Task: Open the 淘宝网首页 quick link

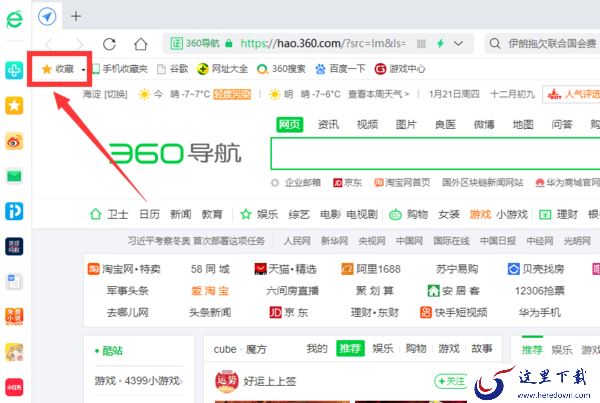Action: point(402,183)
